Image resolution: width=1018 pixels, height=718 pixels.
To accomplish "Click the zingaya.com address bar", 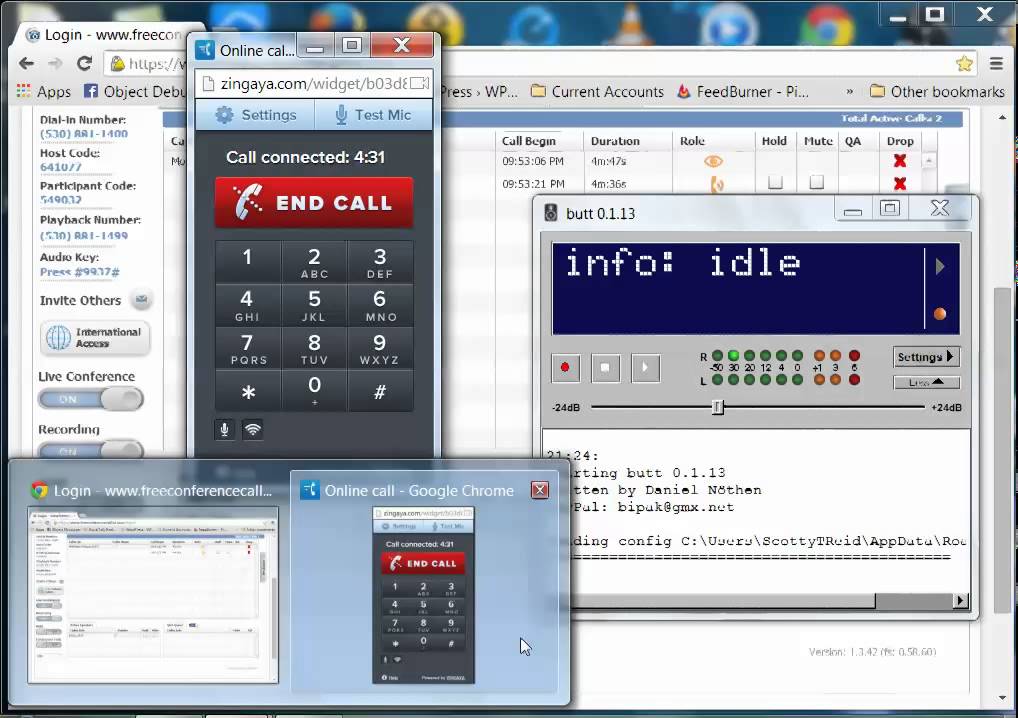I will pos(314,84).
